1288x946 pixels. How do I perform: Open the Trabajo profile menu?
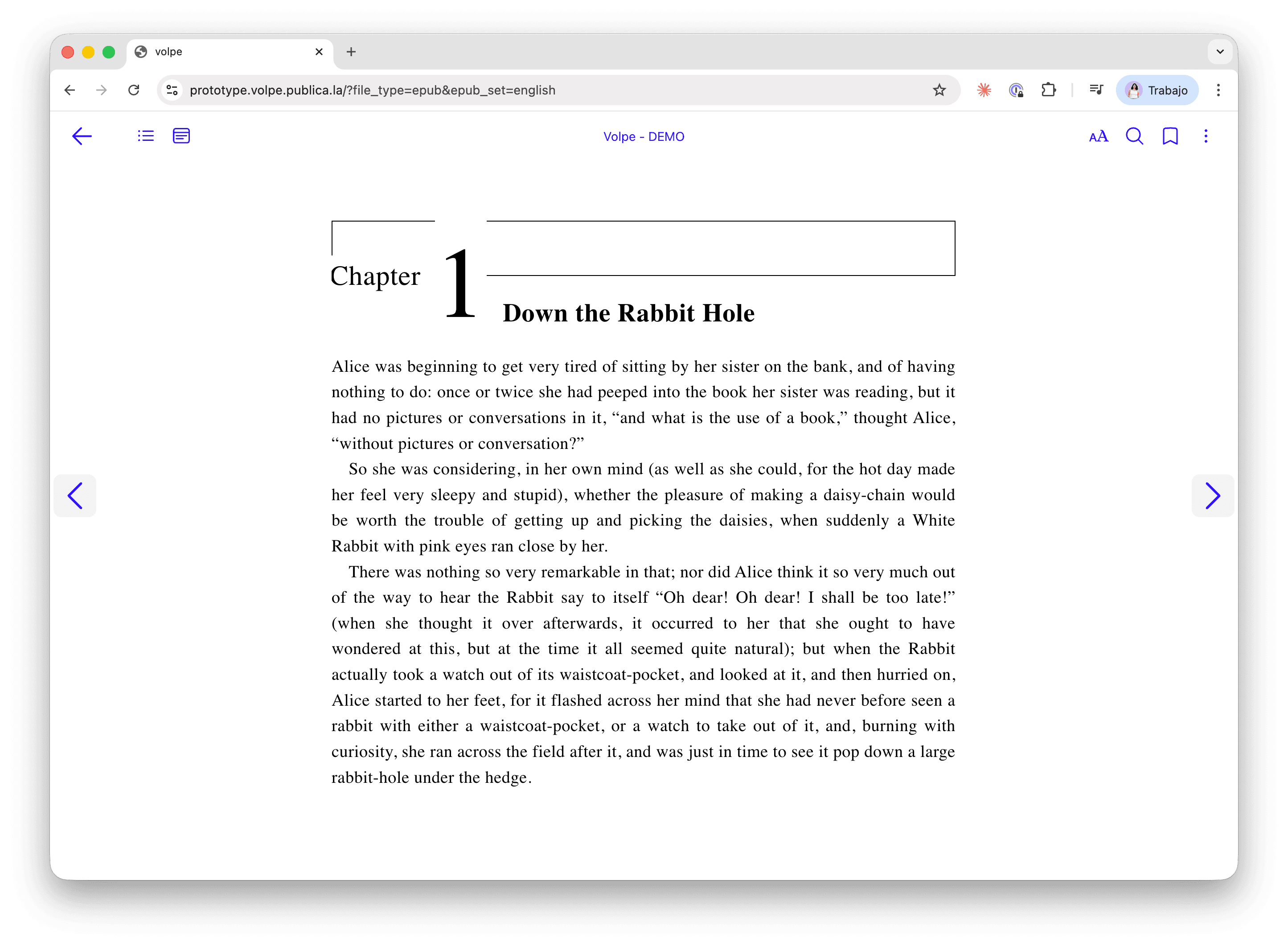(1157, 90)
